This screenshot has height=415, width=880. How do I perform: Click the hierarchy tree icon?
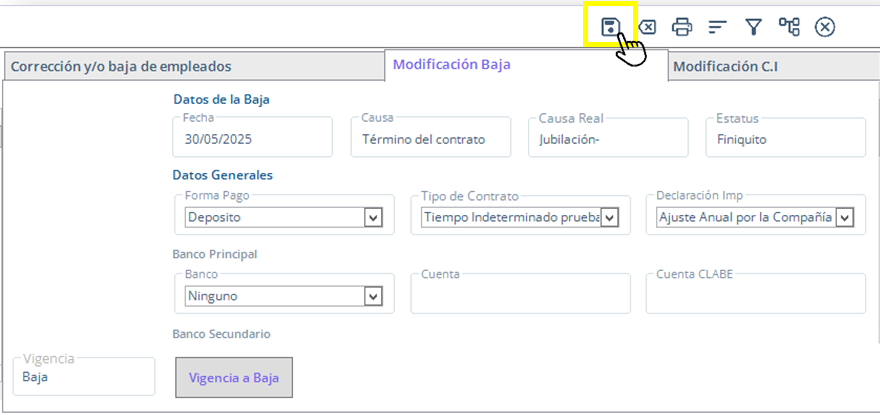(789, 27)
